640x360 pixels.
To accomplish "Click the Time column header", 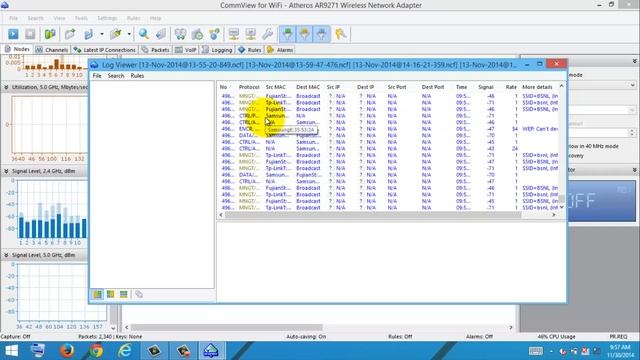I will coord(462,87).
